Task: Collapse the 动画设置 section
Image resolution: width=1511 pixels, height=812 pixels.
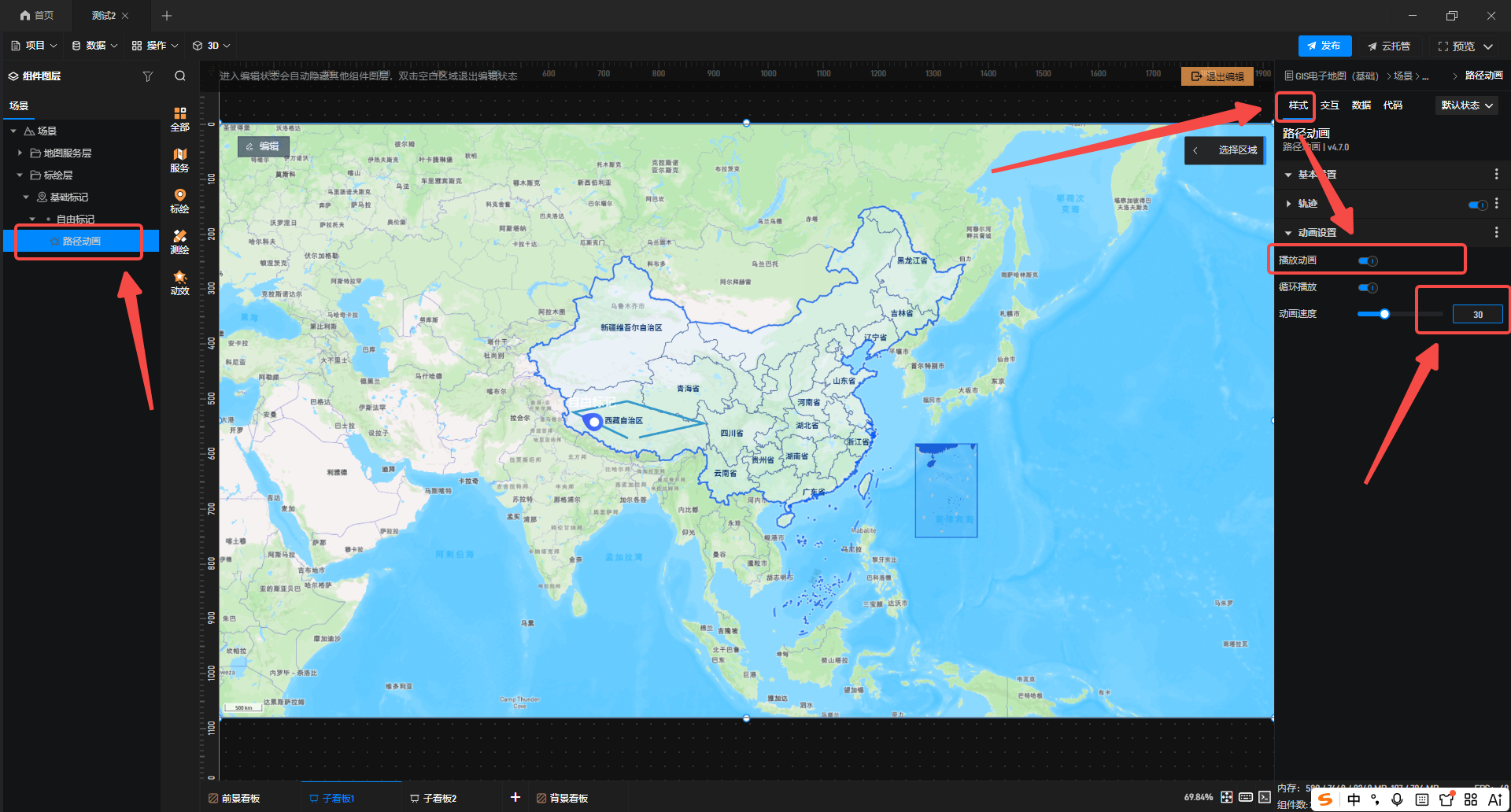Action: pyautogui.click(x=1288, y=233)
